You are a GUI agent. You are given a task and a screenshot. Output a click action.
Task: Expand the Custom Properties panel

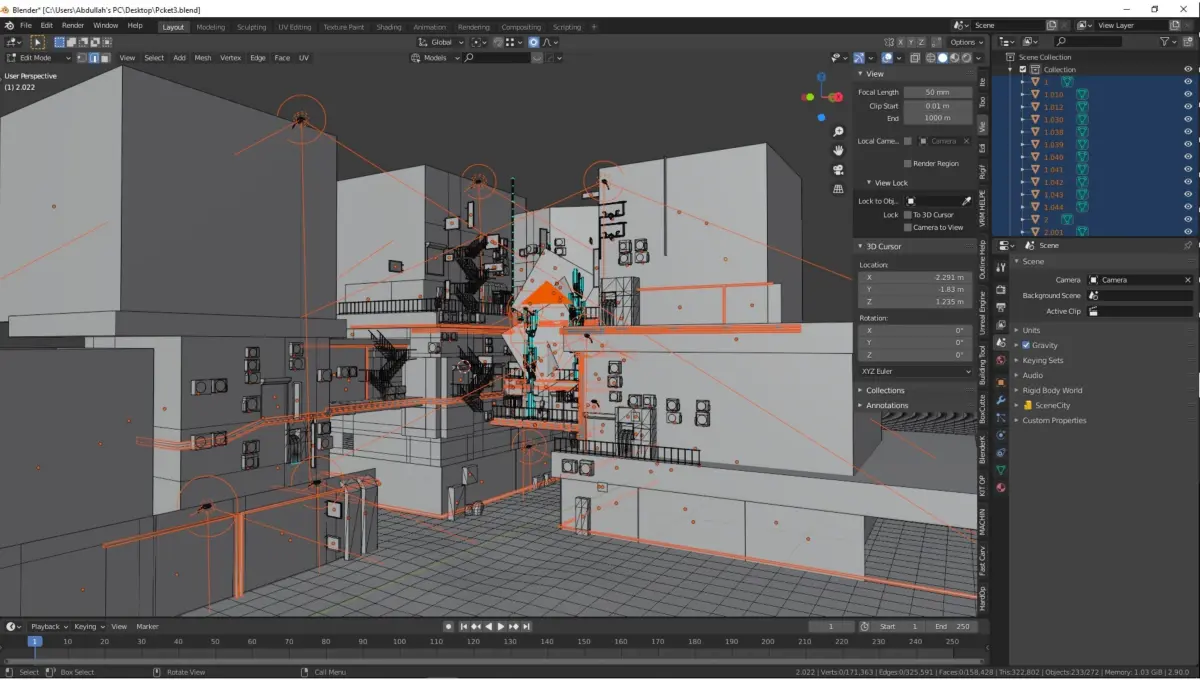click(1054, 420)
